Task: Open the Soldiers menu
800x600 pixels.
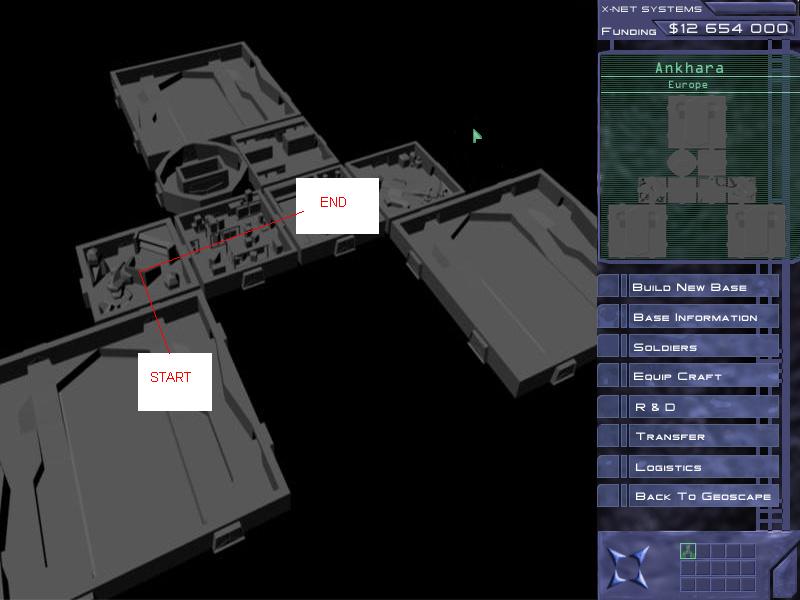Action: [x=689, y=347]
